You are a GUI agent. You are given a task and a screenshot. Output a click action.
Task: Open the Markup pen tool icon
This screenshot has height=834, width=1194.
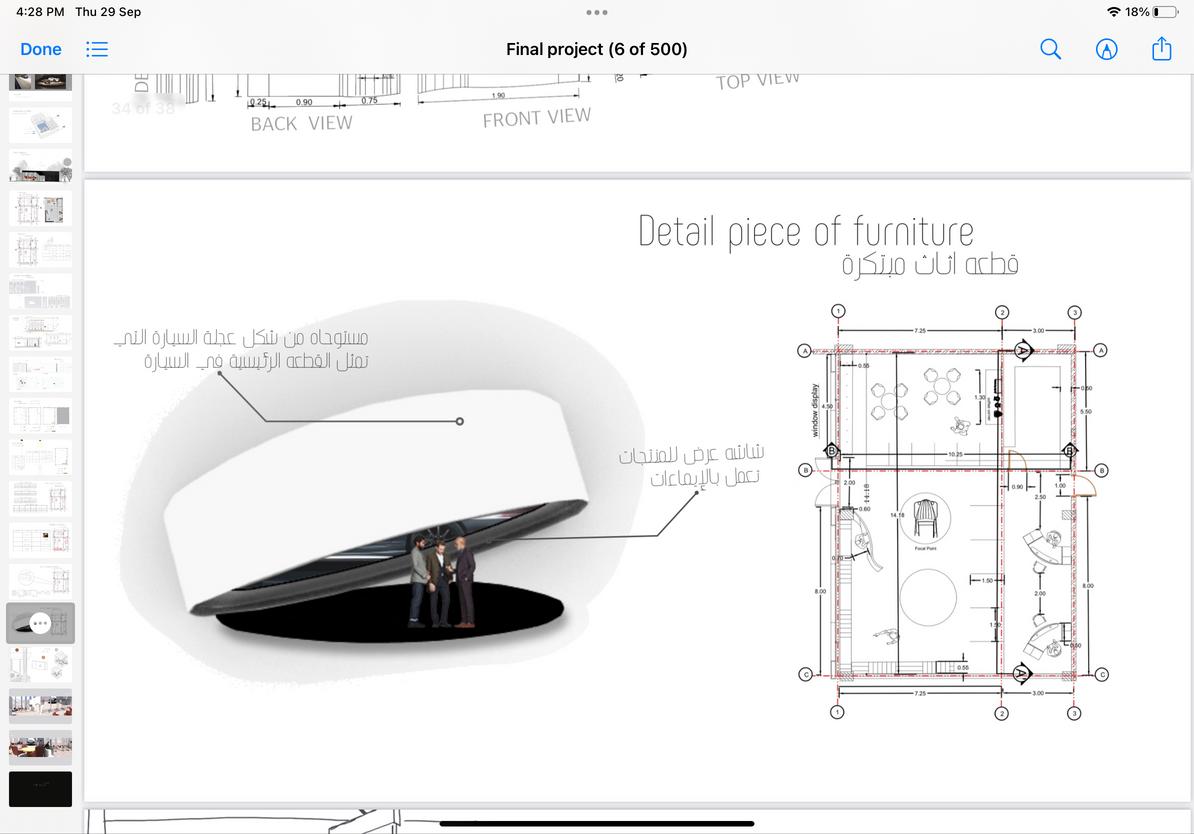click(x=1106, y=50)
